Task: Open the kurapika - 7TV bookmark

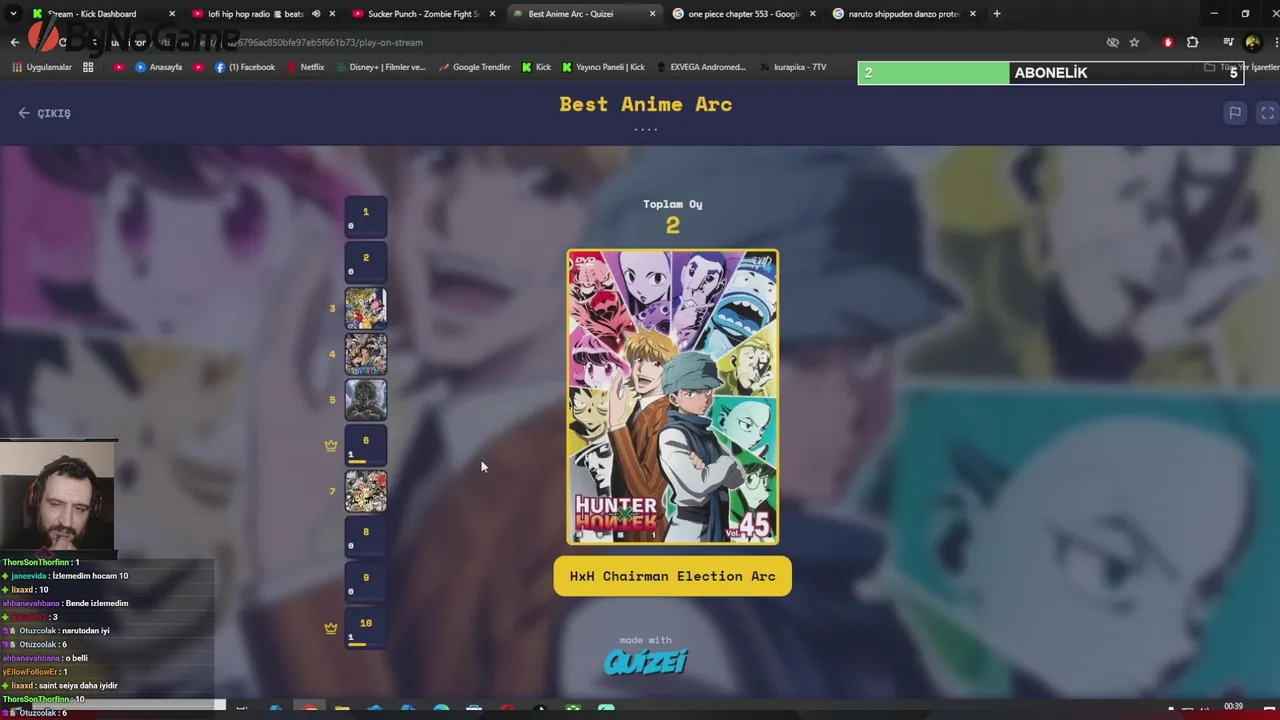Action: (x=794, y=67)
